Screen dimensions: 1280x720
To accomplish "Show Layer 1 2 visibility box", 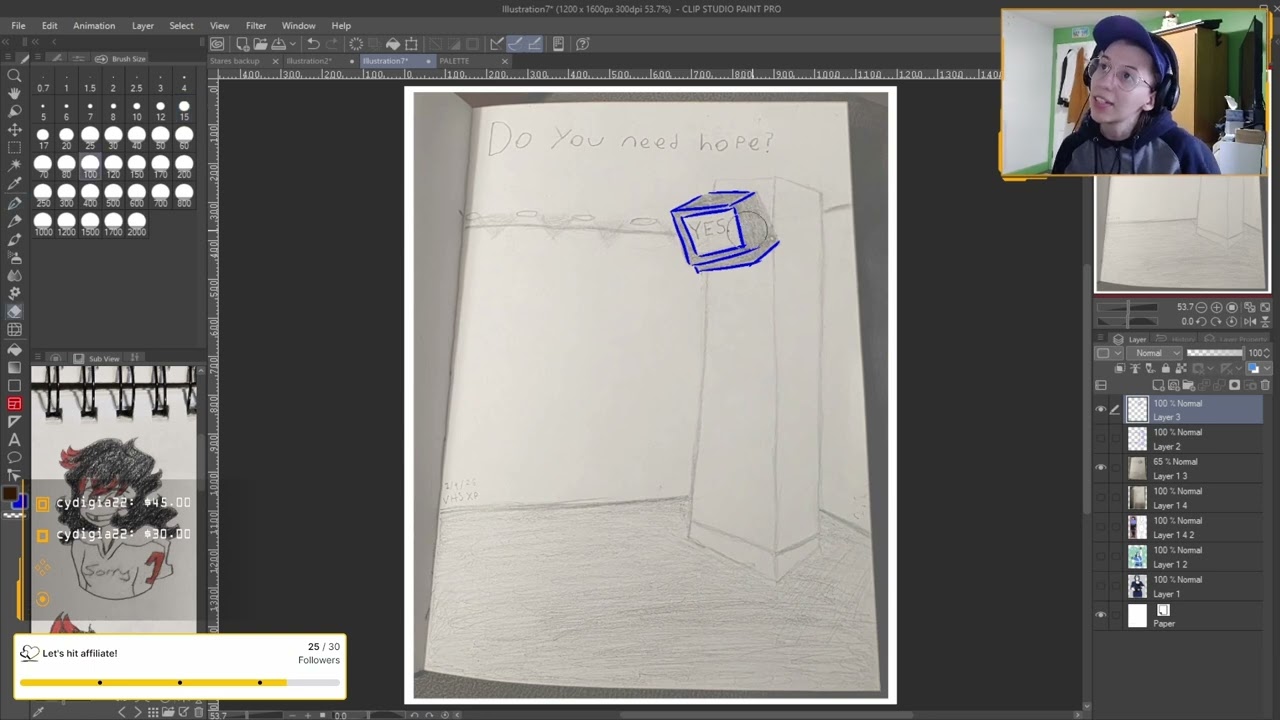I will point(1101,556).
